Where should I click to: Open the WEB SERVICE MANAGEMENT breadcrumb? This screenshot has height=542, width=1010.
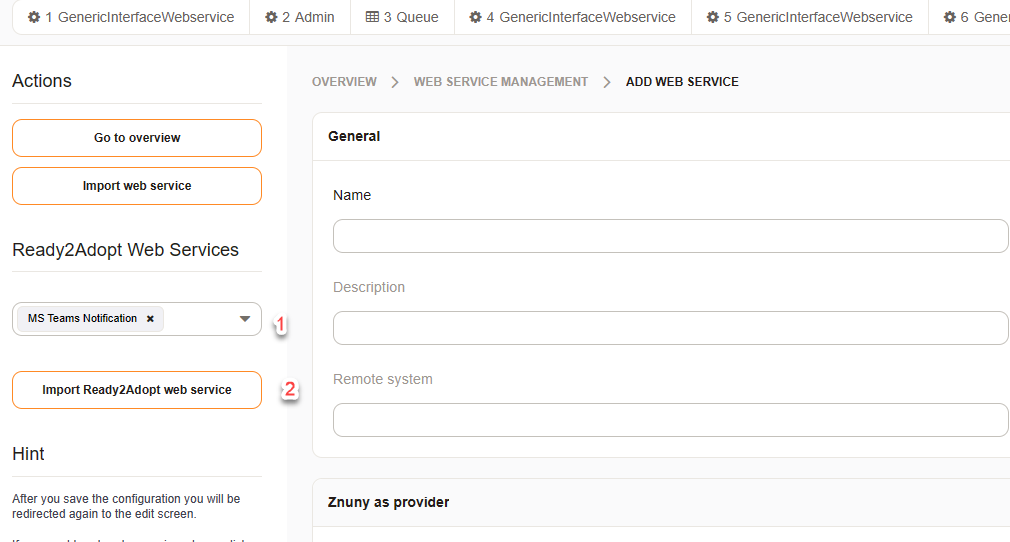pos(501,82)
